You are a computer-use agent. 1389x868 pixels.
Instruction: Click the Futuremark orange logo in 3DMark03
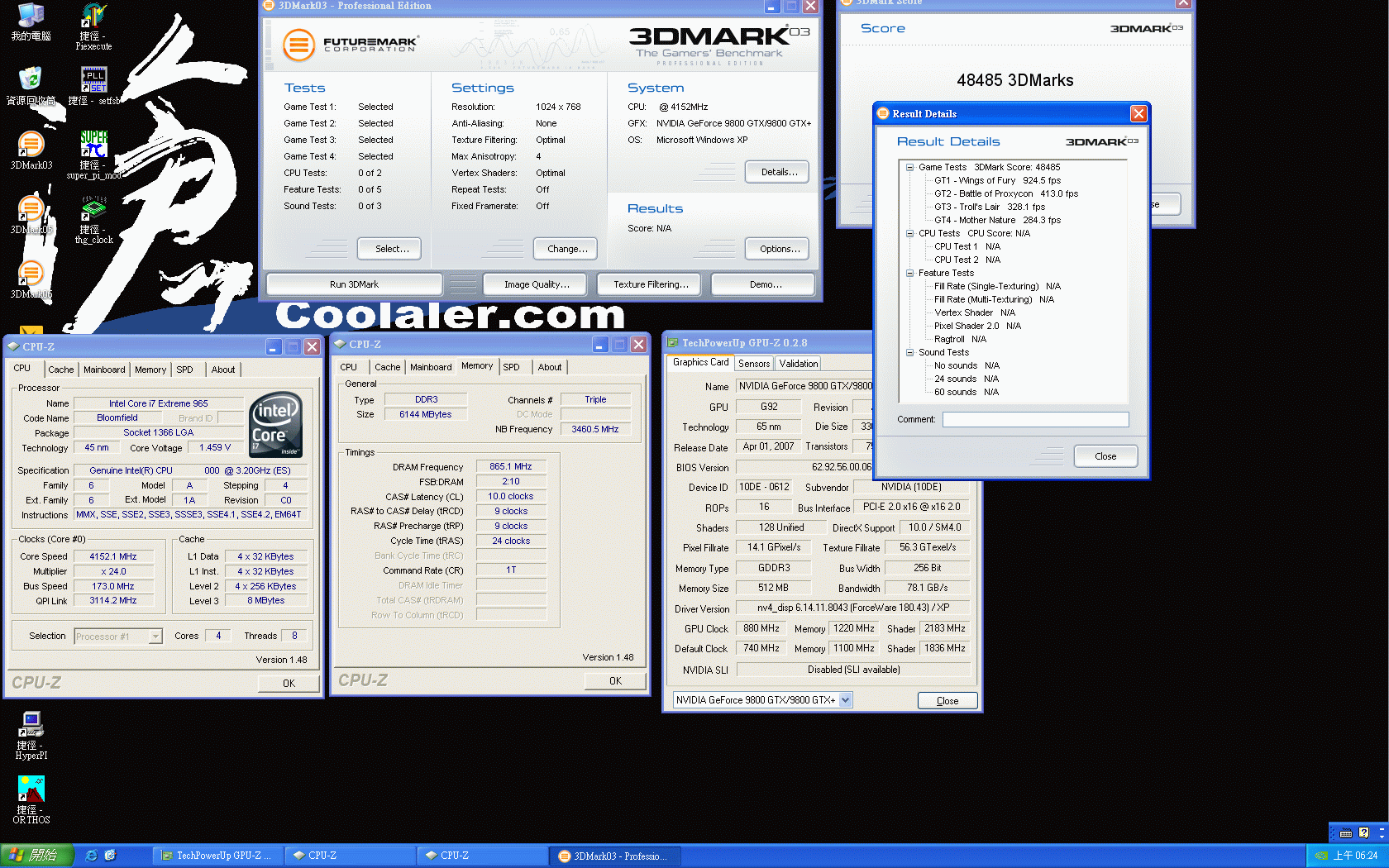click(299, 45)
